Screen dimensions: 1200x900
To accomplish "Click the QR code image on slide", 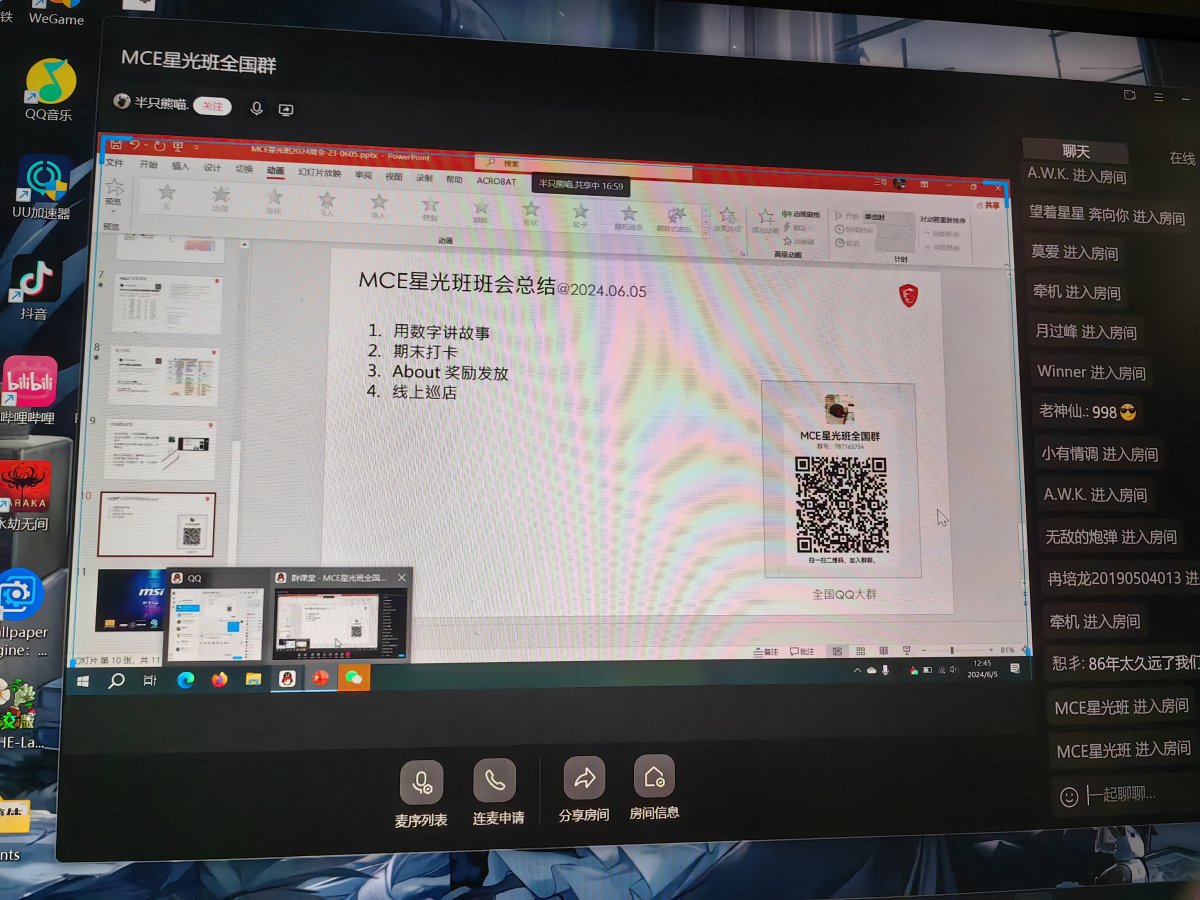I will (x=841, y=504).
